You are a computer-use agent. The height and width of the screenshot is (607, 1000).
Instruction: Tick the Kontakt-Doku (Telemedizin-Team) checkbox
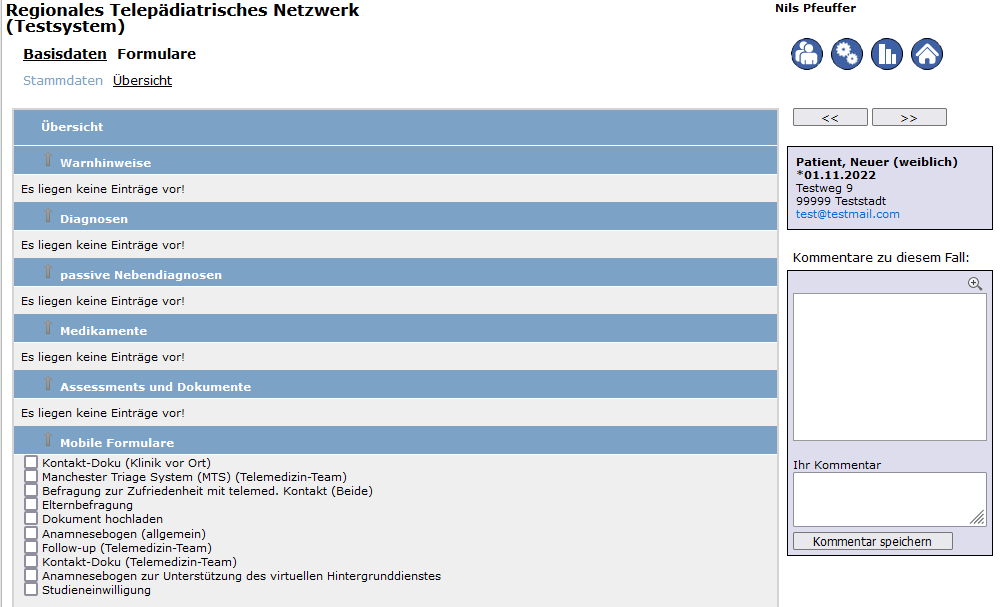31,560
